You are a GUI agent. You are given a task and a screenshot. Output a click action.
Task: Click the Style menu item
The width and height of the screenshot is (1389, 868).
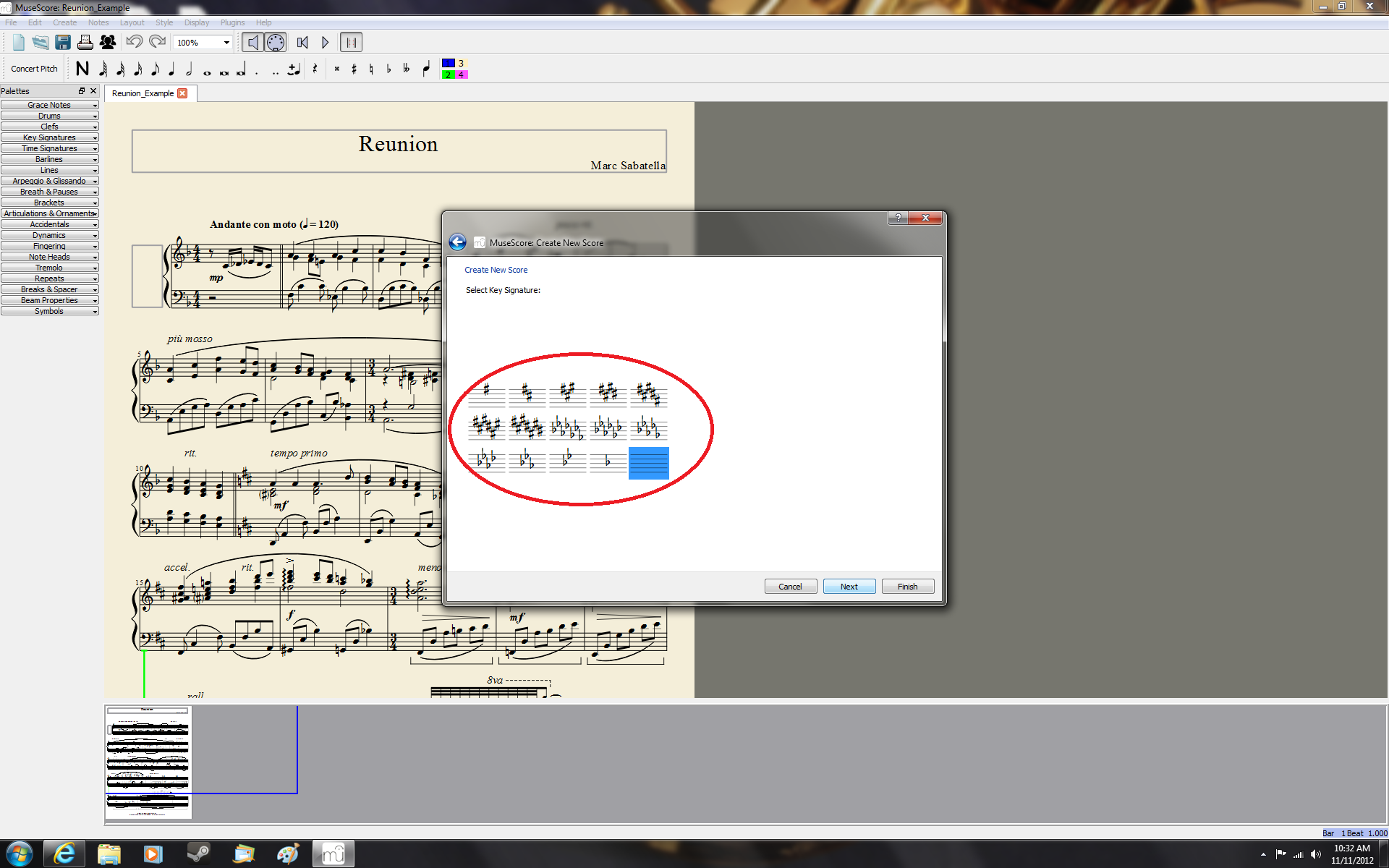click(161, 22)
